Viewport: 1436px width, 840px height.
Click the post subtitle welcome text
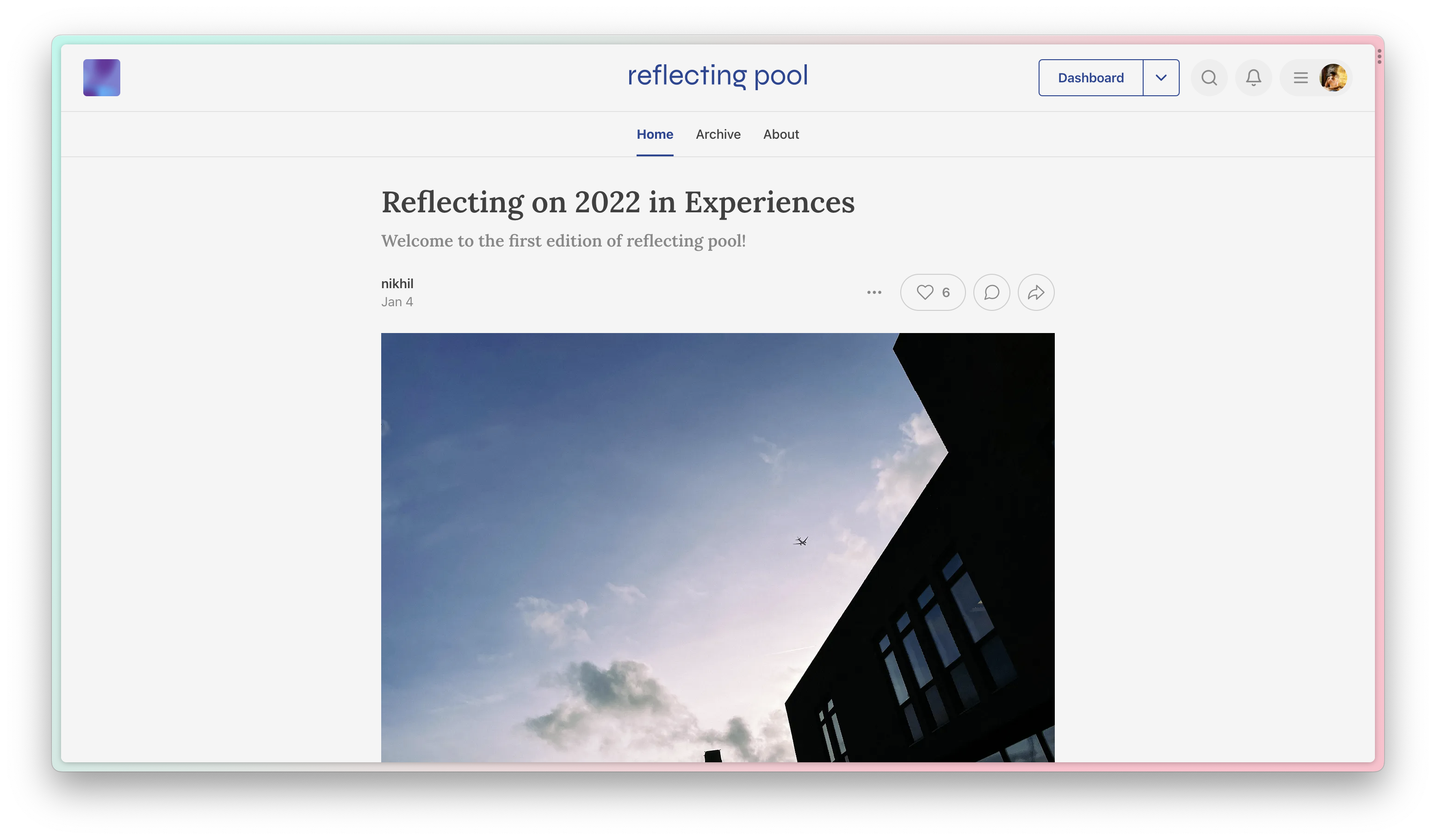click(x=563, y=241)
